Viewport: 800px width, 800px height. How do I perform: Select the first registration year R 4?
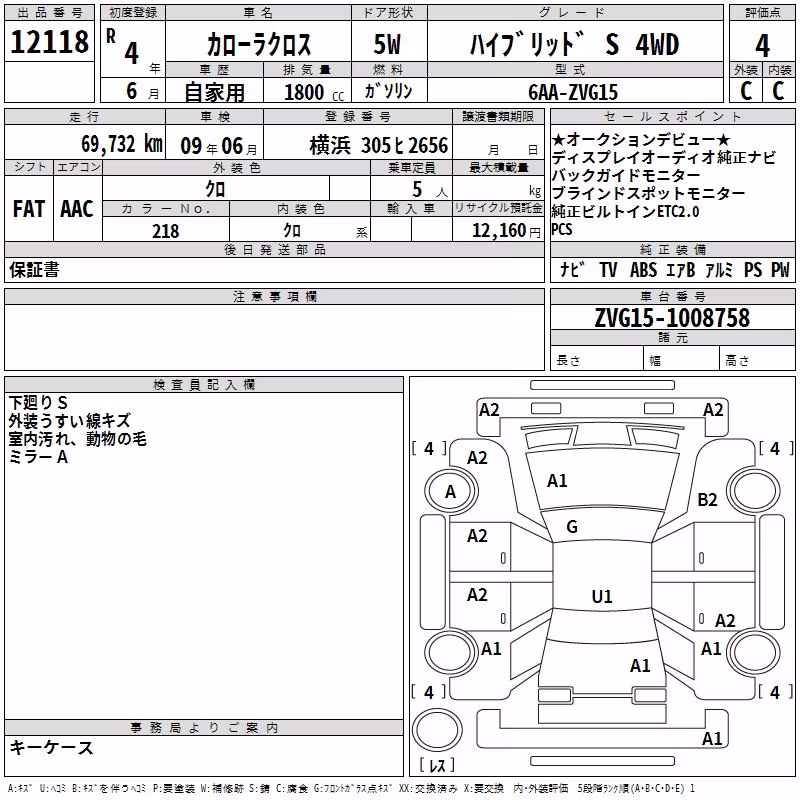(x=122, y=46)
